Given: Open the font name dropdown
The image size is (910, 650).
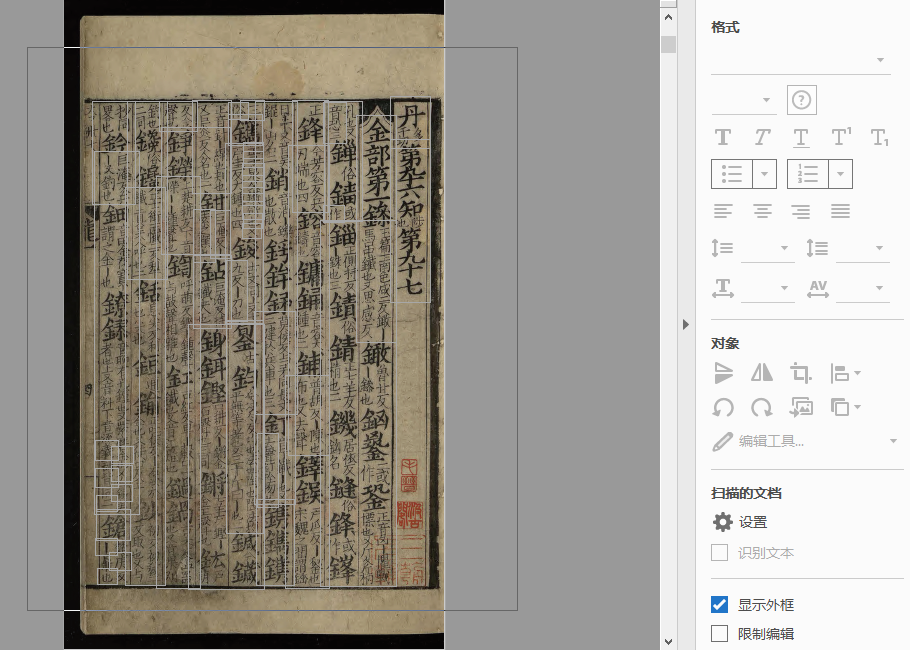Looking at the screenshot, I should pyautogui.click(x=881, y=60).
